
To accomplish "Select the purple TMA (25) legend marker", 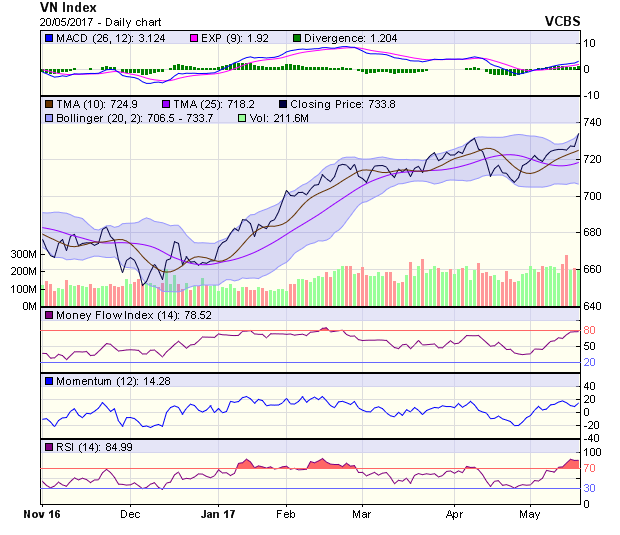I will (166, 103).
